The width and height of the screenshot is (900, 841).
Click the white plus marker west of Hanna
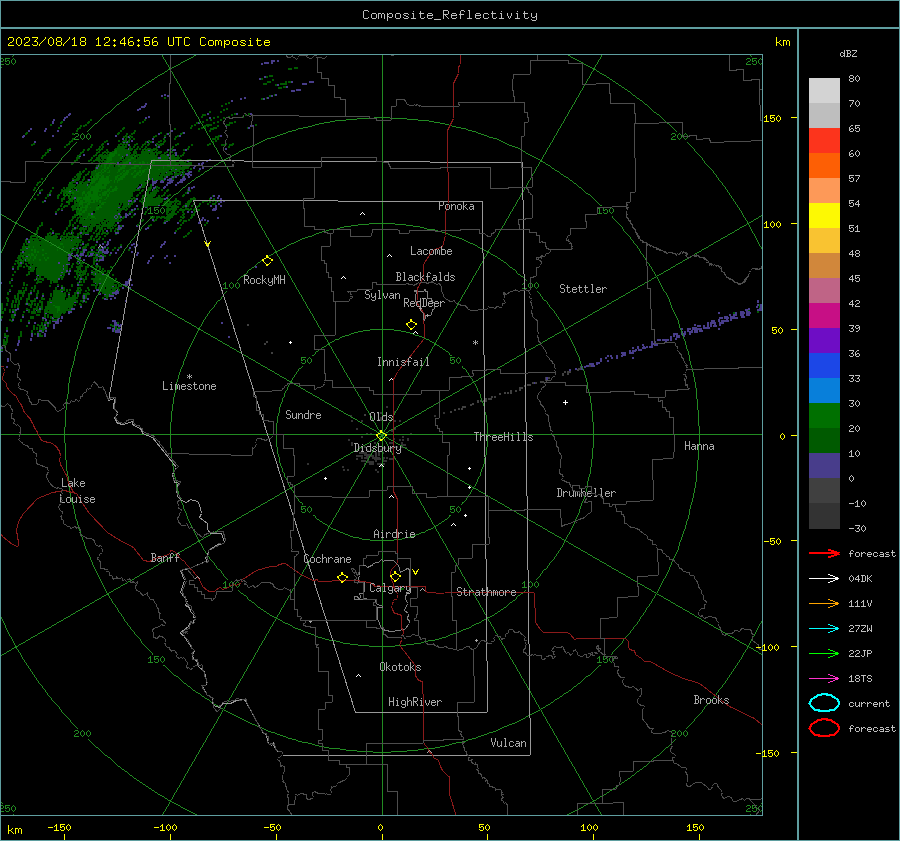point(565,402)
